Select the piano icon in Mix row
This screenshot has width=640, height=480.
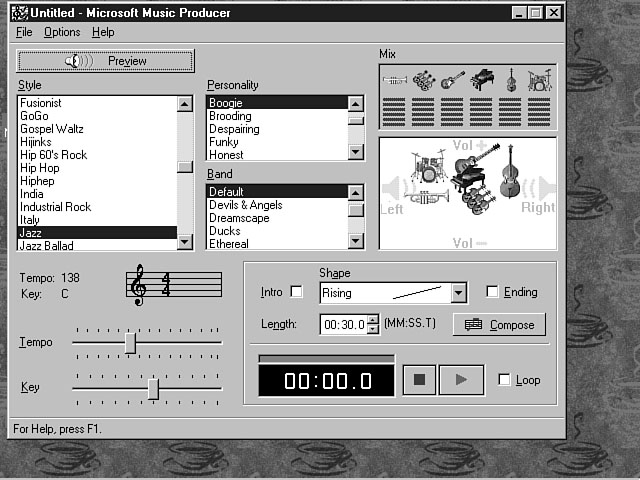pos(482,80)
